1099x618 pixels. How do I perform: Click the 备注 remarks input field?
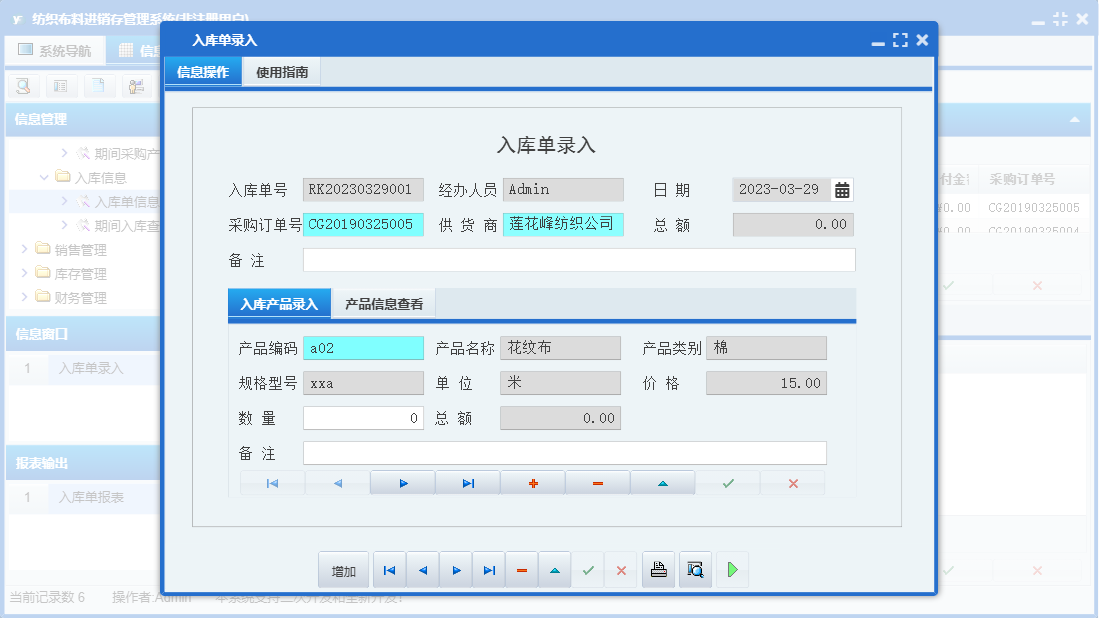click(580, 260)
